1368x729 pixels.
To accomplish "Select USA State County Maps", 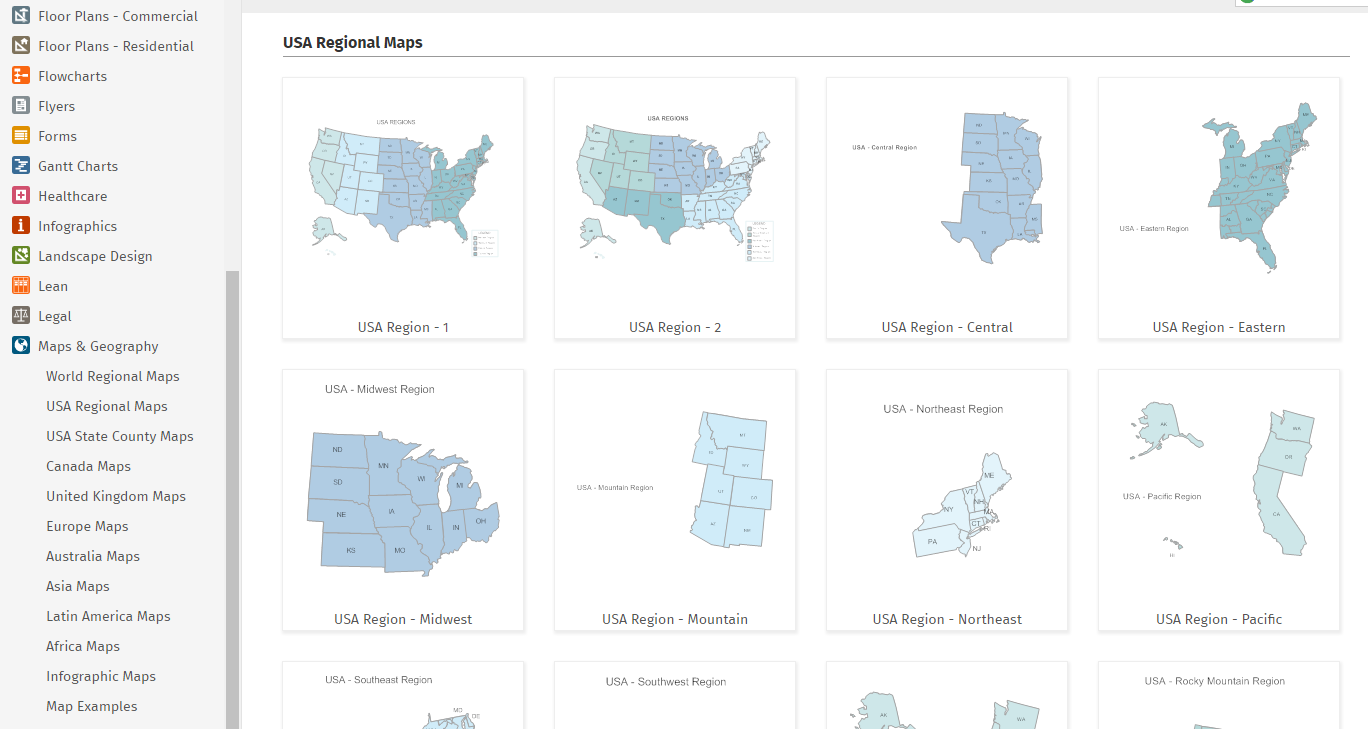I will [119, 436].
